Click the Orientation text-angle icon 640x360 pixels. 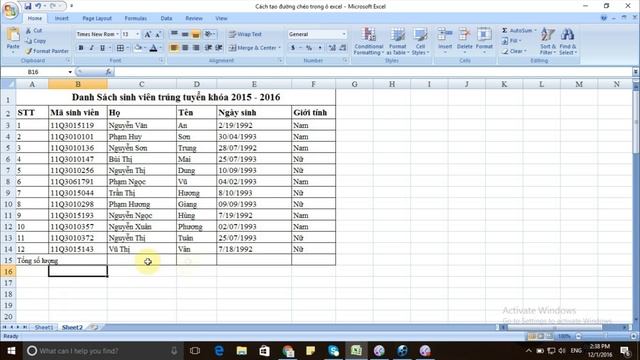208,34
